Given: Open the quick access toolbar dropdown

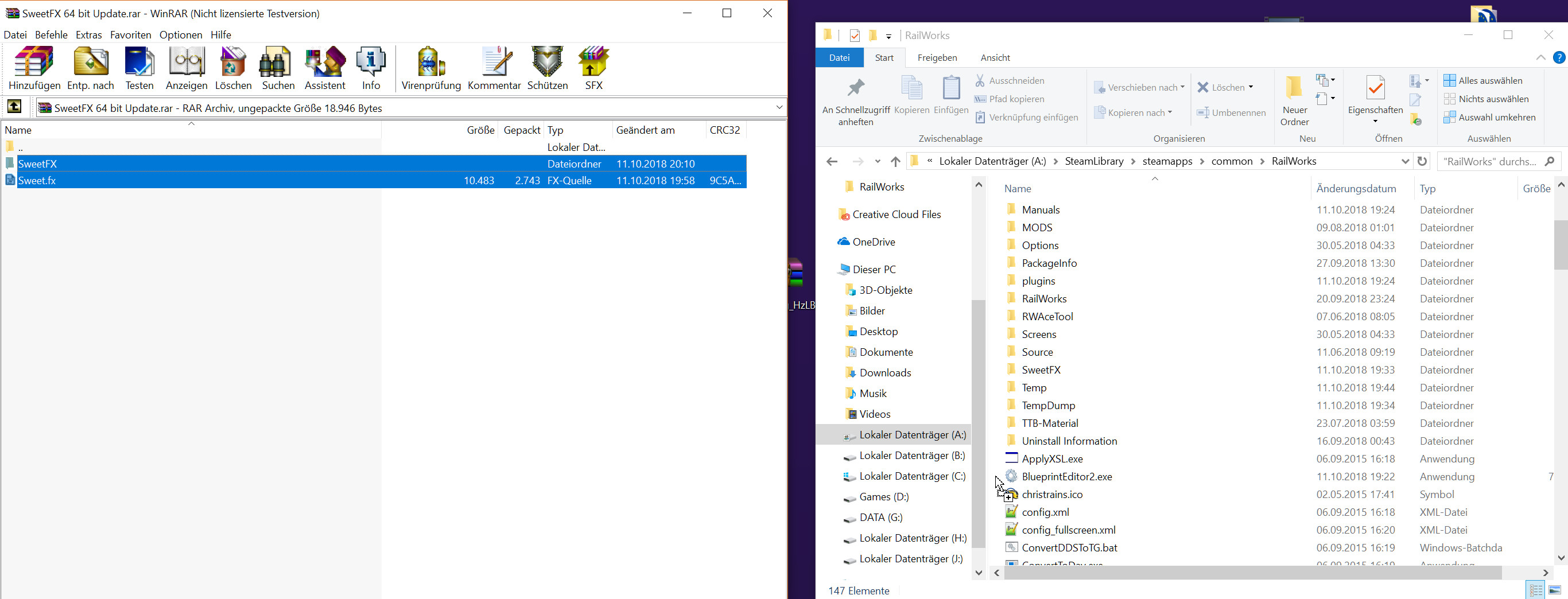Looking at the screenshot, I should pyautogui.click(x=888, y=36).
